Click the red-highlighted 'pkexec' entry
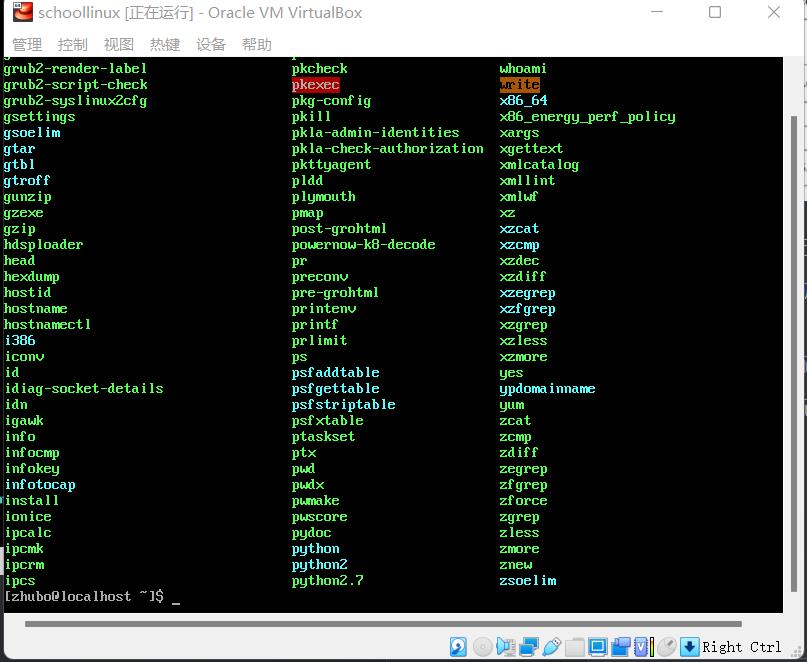 (x=315, y=84)
